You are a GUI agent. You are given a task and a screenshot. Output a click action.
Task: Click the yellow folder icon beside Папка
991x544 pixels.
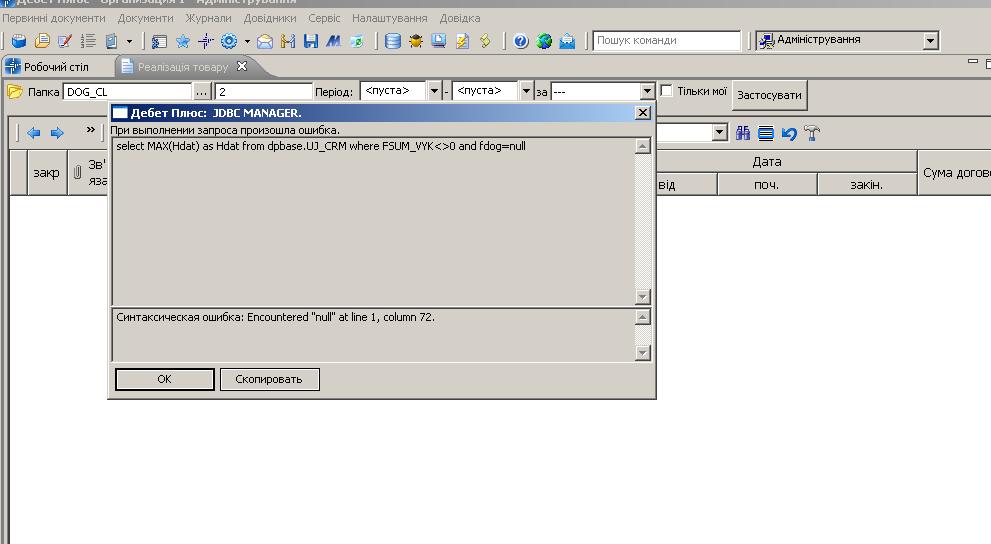[15, 92]
